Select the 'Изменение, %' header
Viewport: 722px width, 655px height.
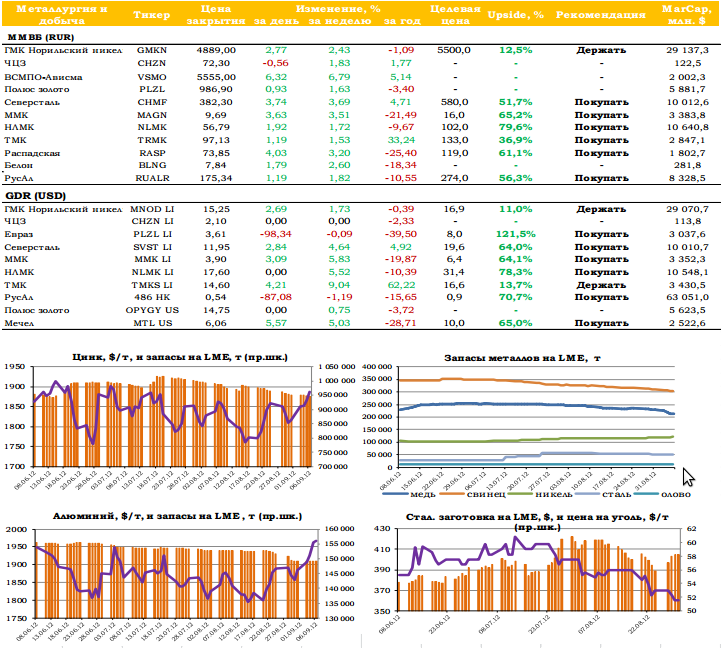338,9
